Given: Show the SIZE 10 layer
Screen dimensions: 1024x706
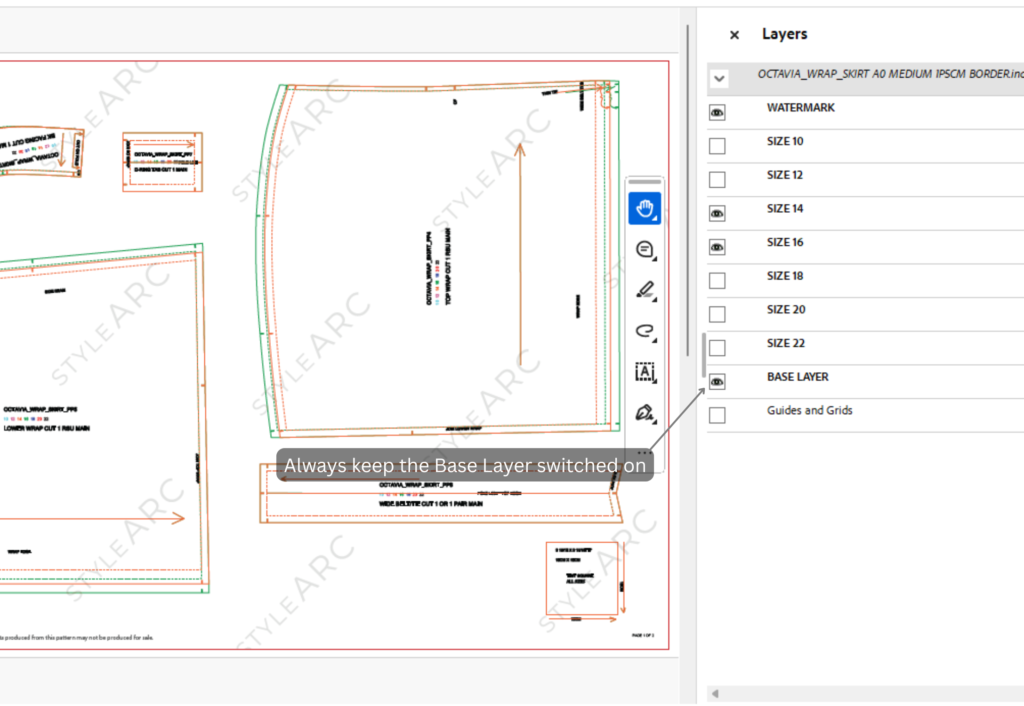Looking at the screenshot, I should pos(717,146).
